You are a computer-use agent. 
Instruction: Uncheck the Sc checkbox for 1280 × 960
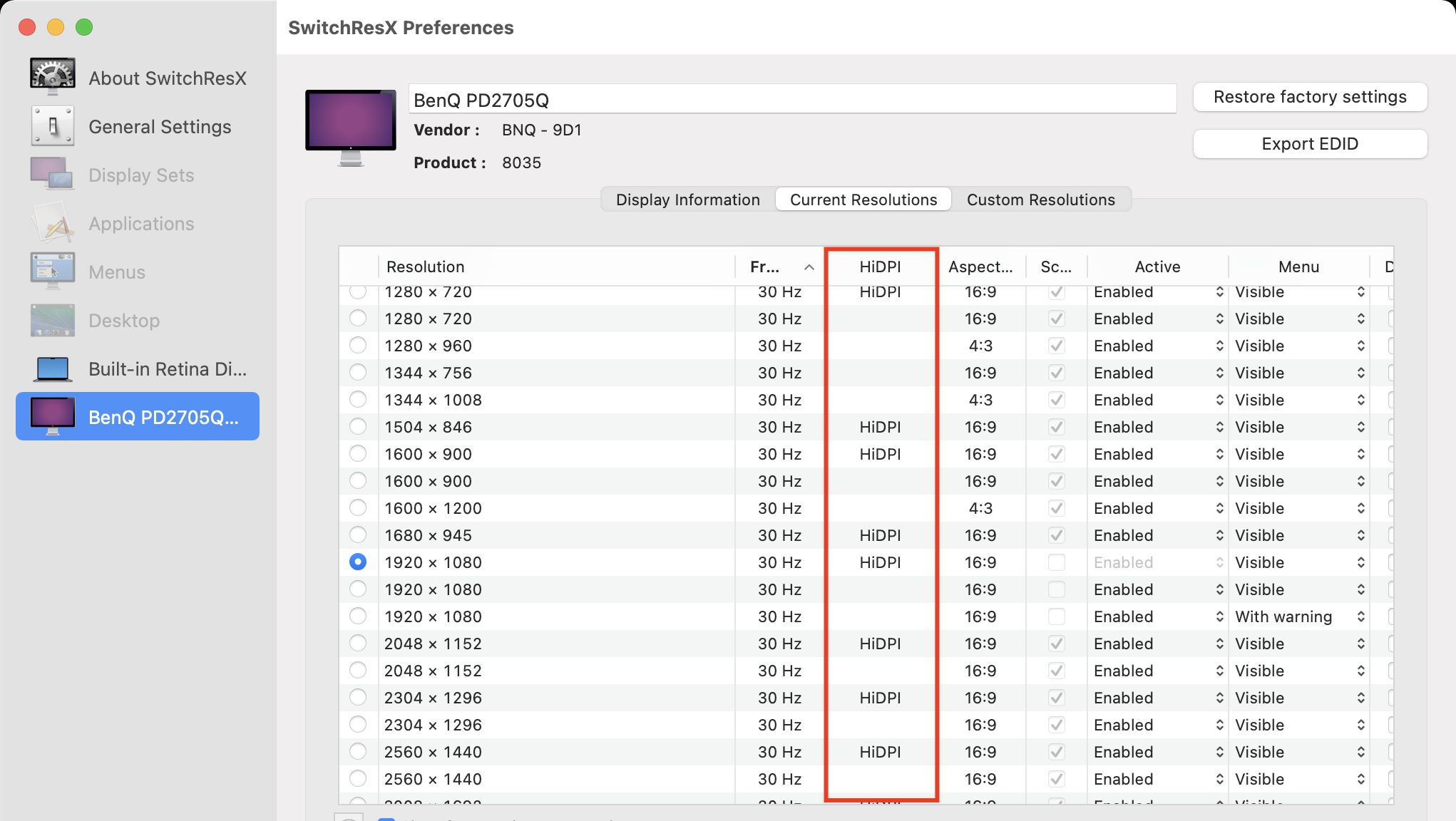1056,346
